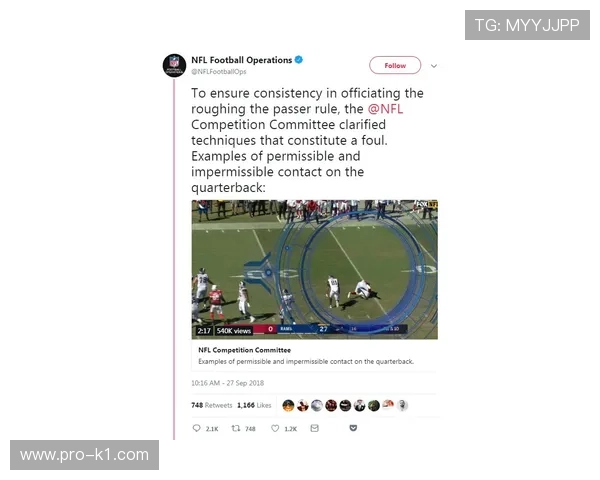Click the reply speech bubble icon
Viewport: 600px width, 480px height.
click(196, 428)
